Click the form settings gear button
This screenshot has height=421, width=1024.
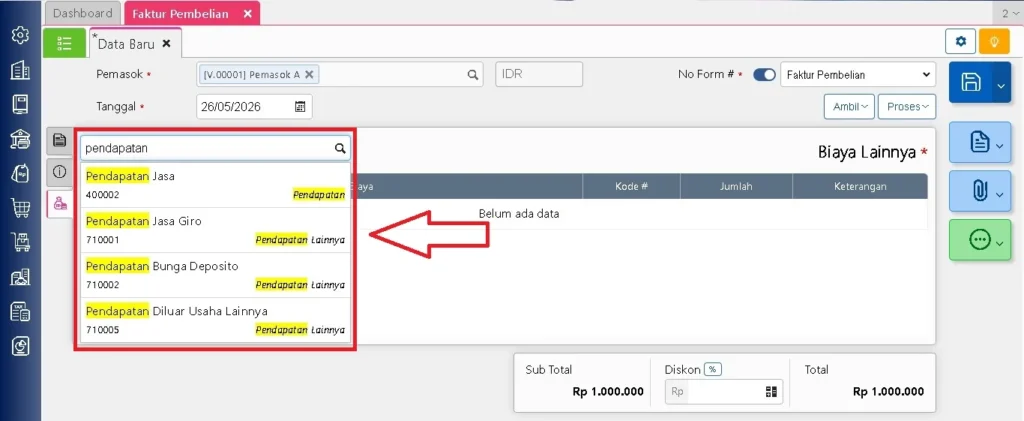(x=961, y=42)
